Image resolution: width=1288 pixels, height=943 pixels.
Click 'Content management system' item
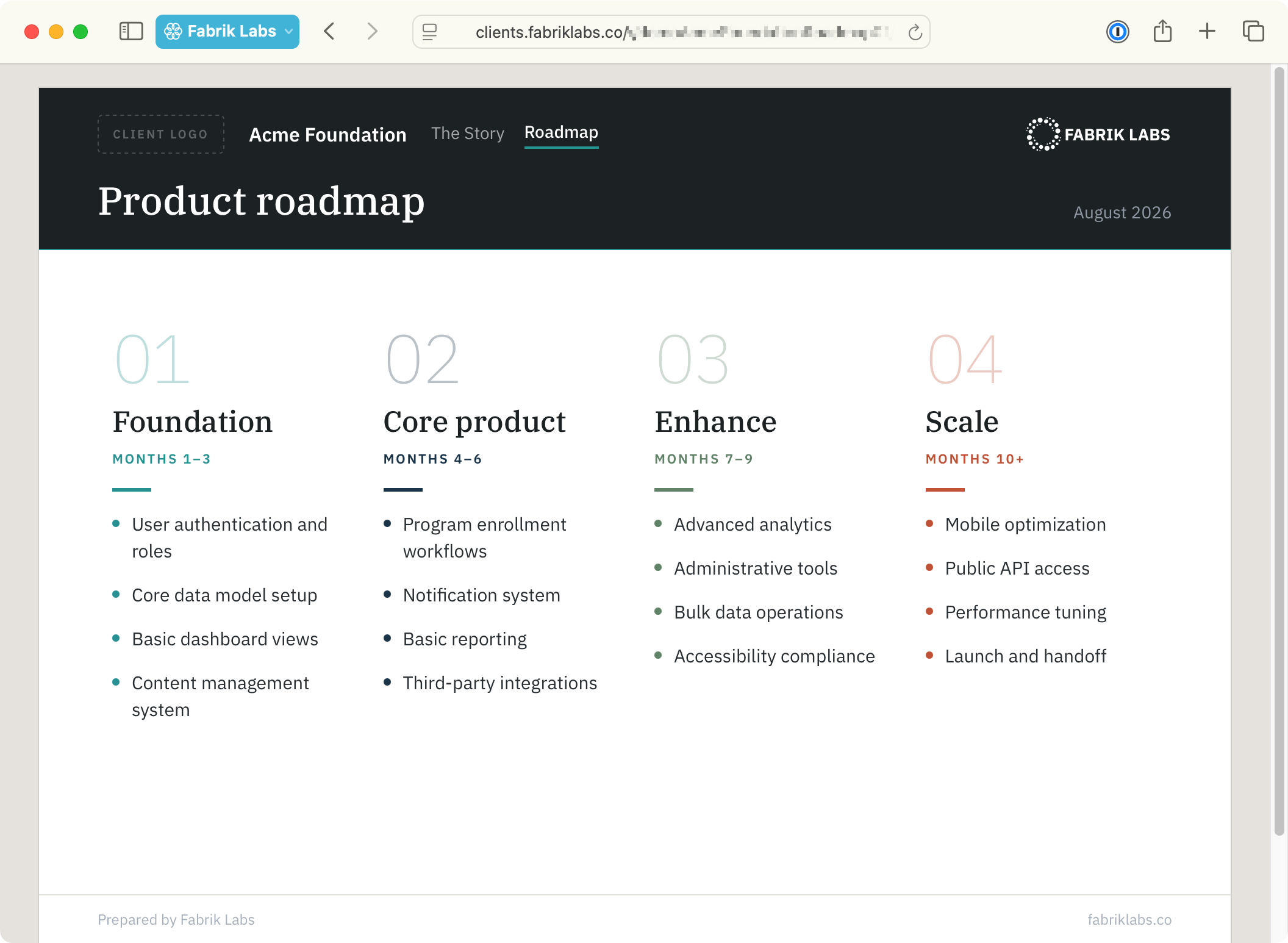tap(220, 697)
